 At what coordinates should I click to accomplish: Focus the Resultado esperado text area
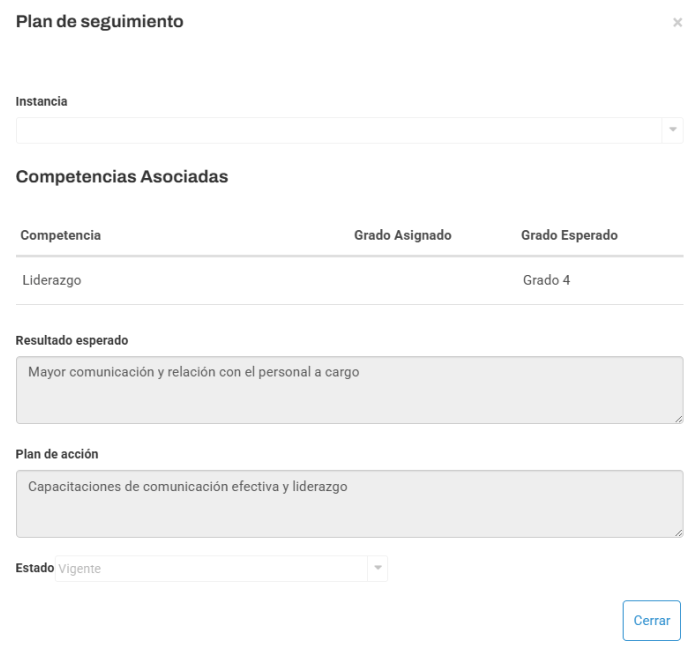(x=349, y=390)
